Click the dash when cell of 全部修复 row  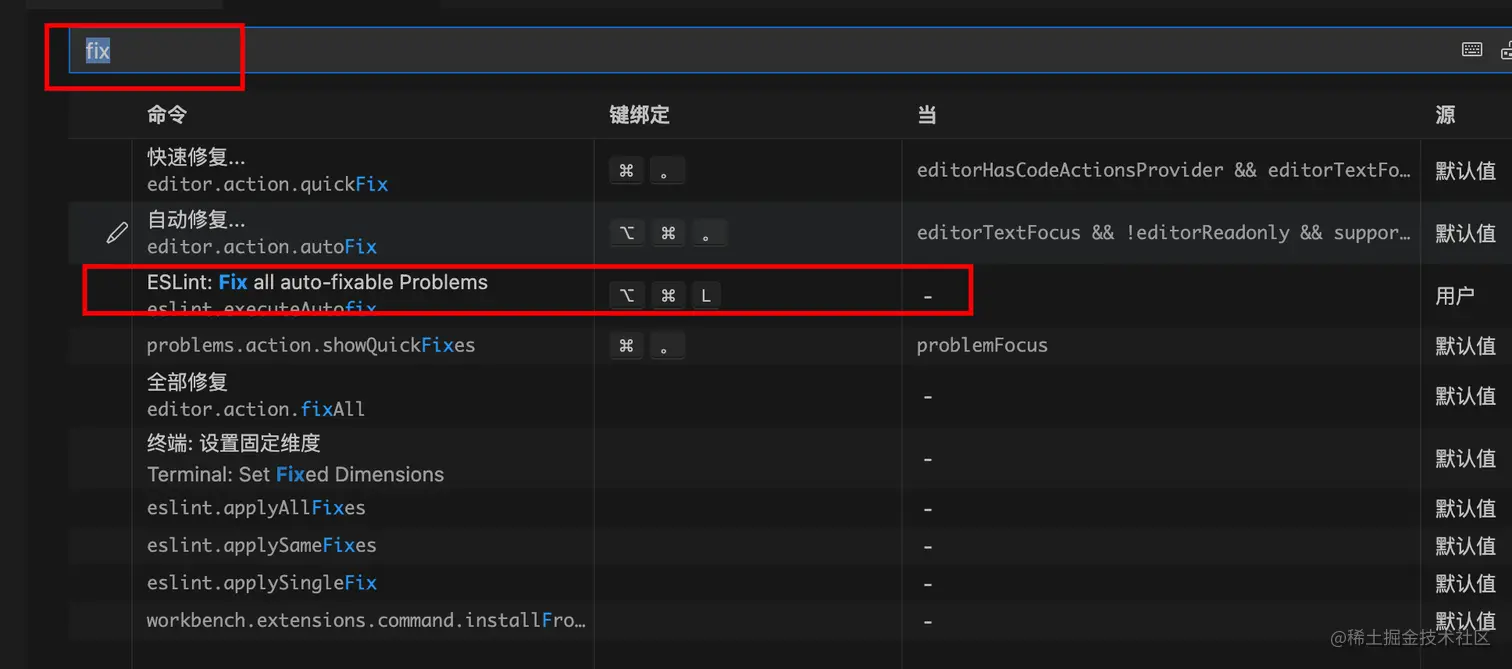(x=928, y=397)
